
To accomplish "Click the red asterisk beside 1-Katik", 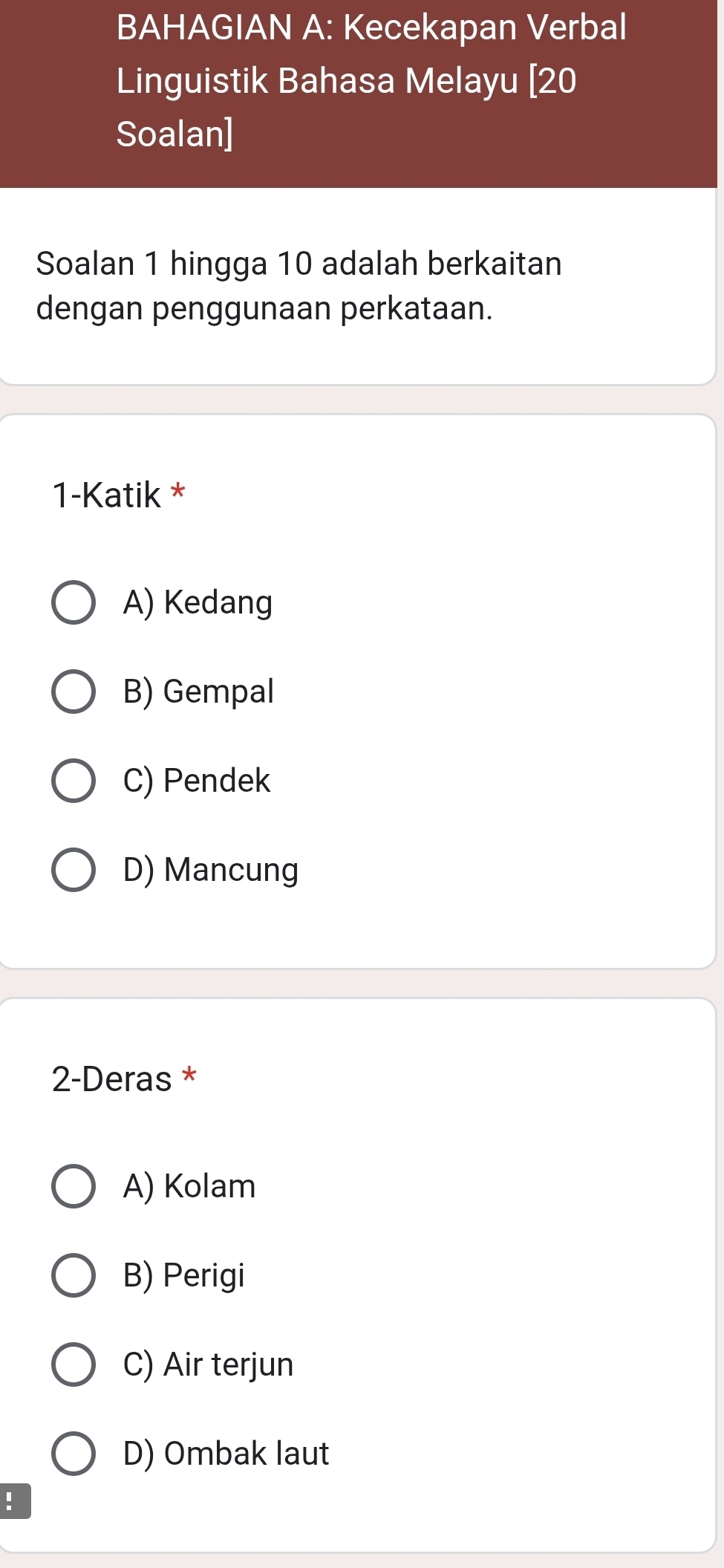I will tap(177, 492).
